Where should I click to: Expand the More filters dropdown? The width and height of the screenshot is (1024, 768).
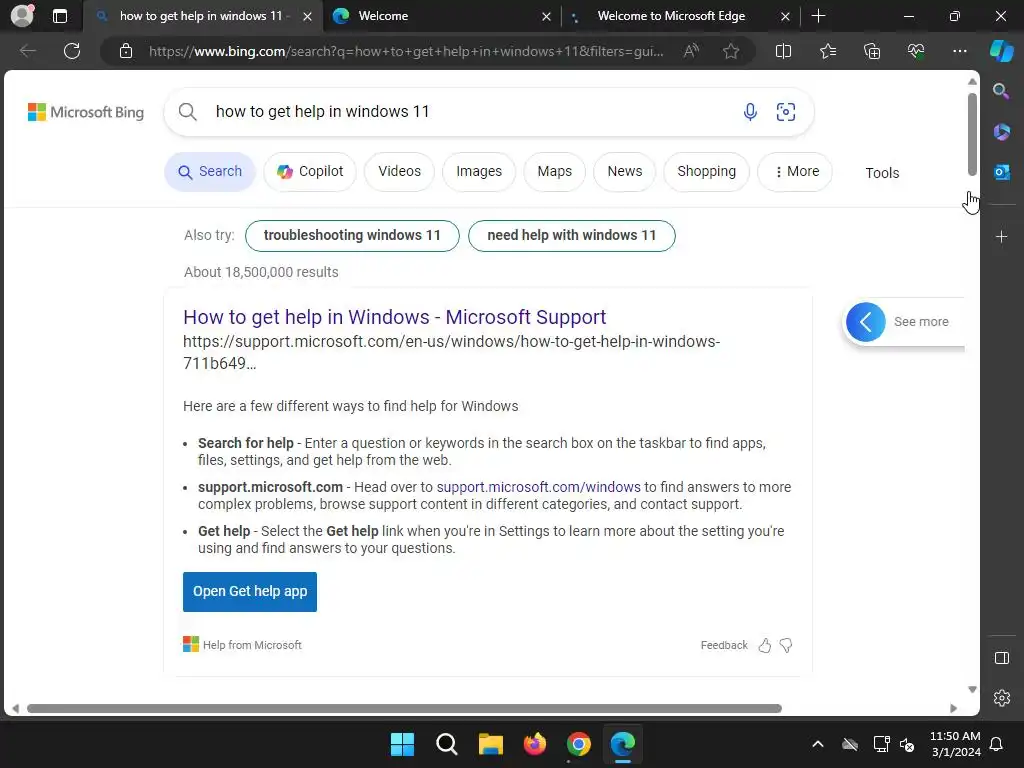[795, 172]
